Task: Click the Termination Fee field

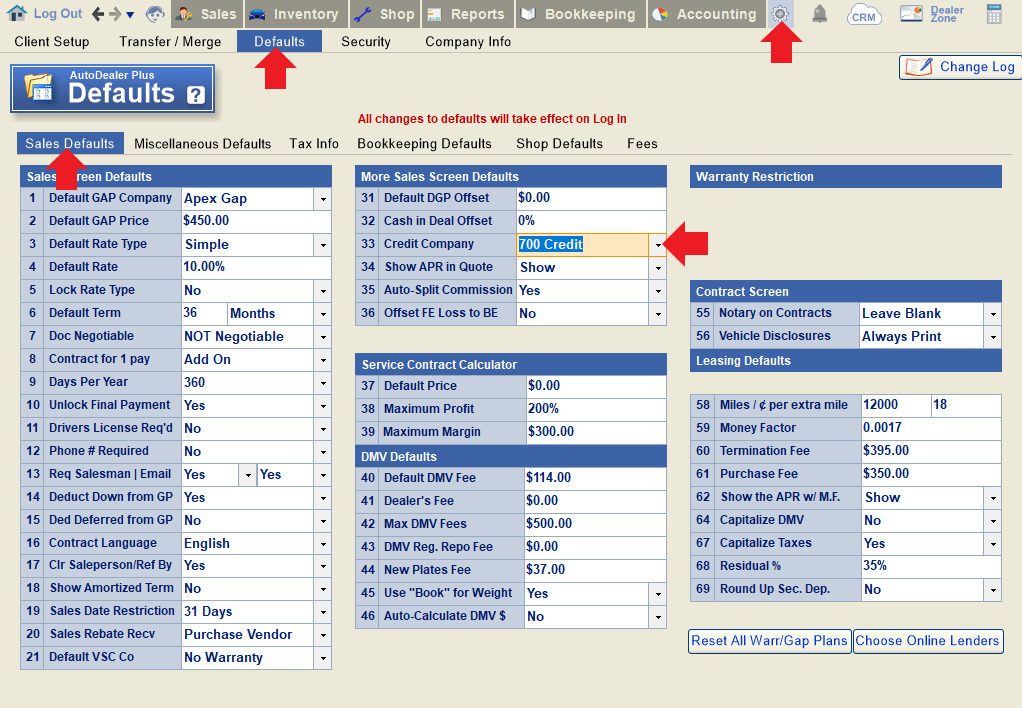Action: pos(931,450)
